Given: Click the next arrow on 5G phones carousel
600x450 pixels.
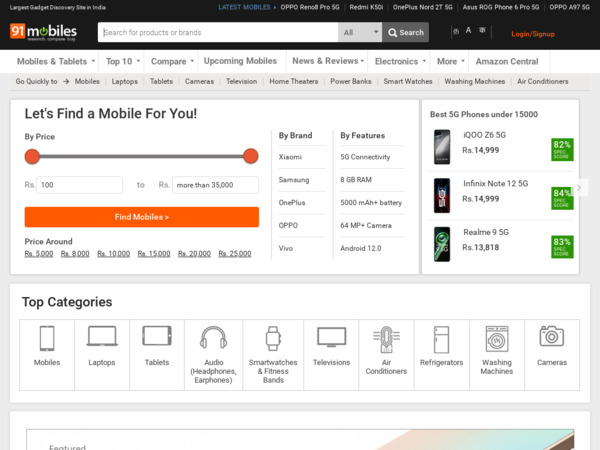Looking at the screenshot, I should point(579,188).
